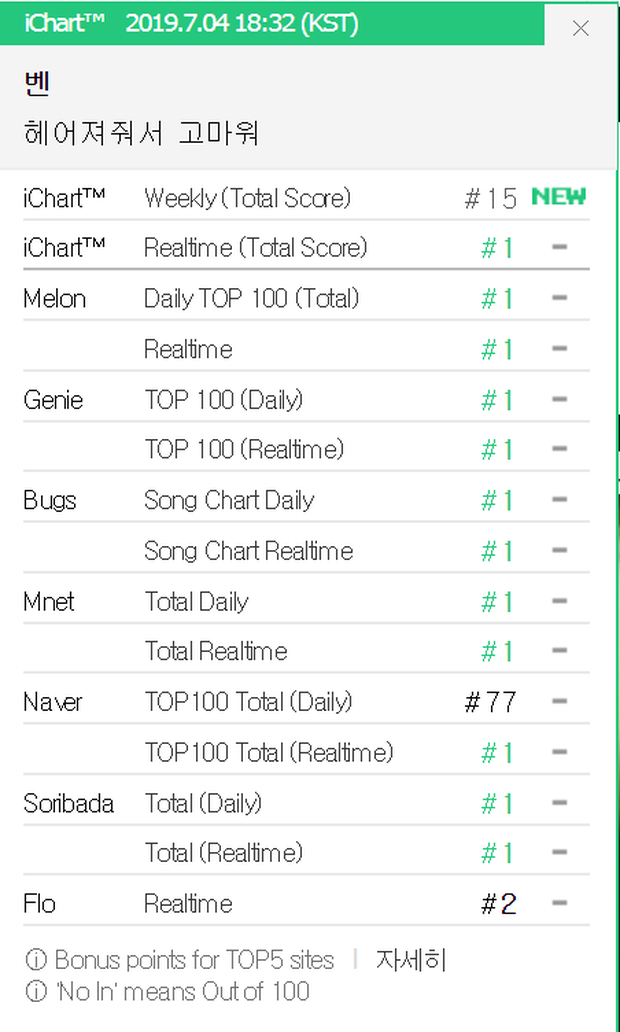Click the green NEW badge on Weekly row
Viewport: 620px width, 1032px height.
click(558, 197)
